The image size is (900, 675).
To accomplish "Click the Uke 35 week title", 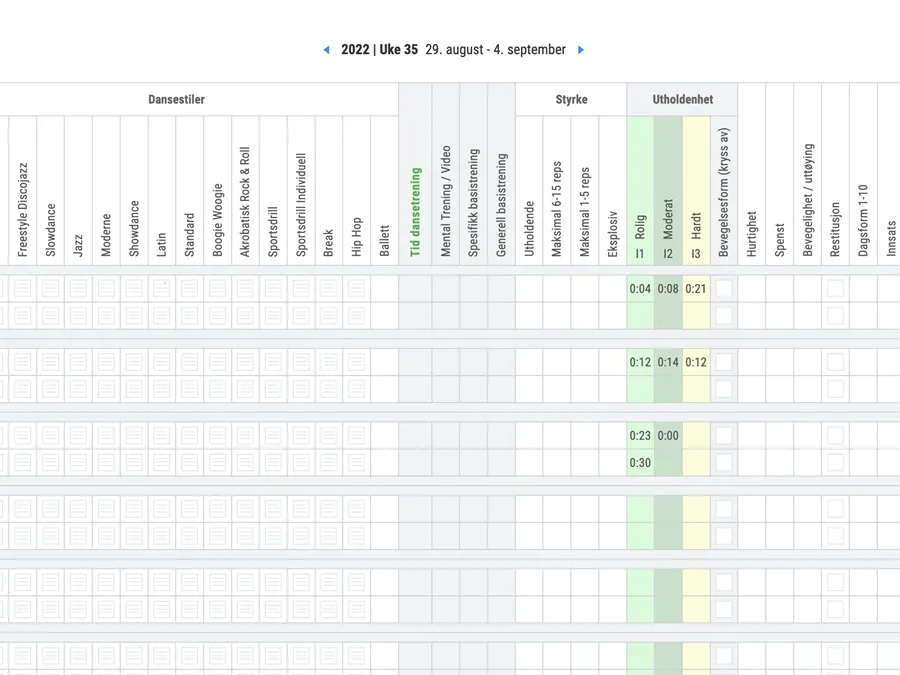I will pos(379,50).
